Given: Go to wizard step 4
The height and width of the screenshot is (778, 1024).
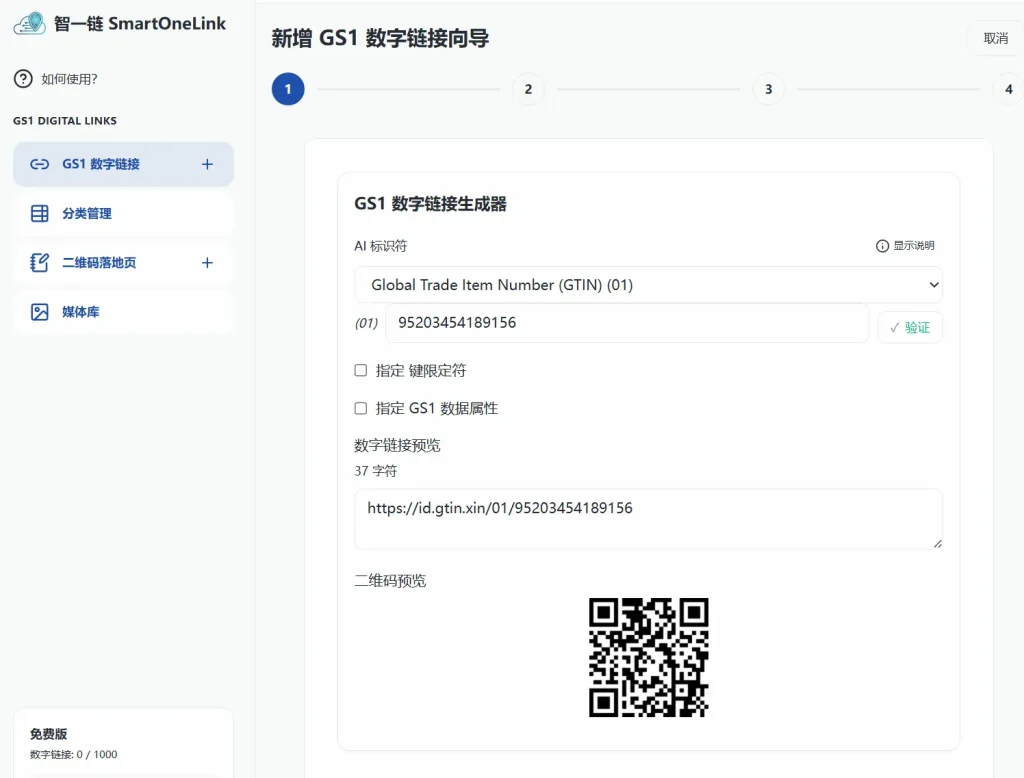Looking at the screenshot, I should pos(1009,89).
